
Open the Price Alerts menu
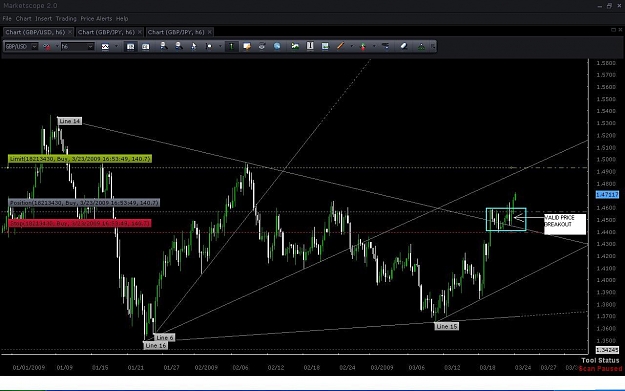click(96, 19)
